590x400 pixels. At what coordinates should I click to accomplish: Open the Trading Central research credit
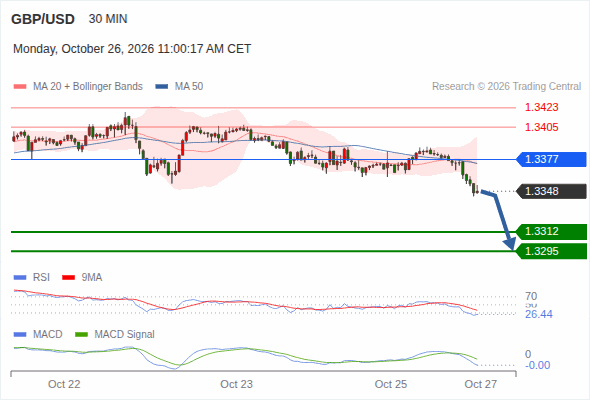(x=506, y=87)
